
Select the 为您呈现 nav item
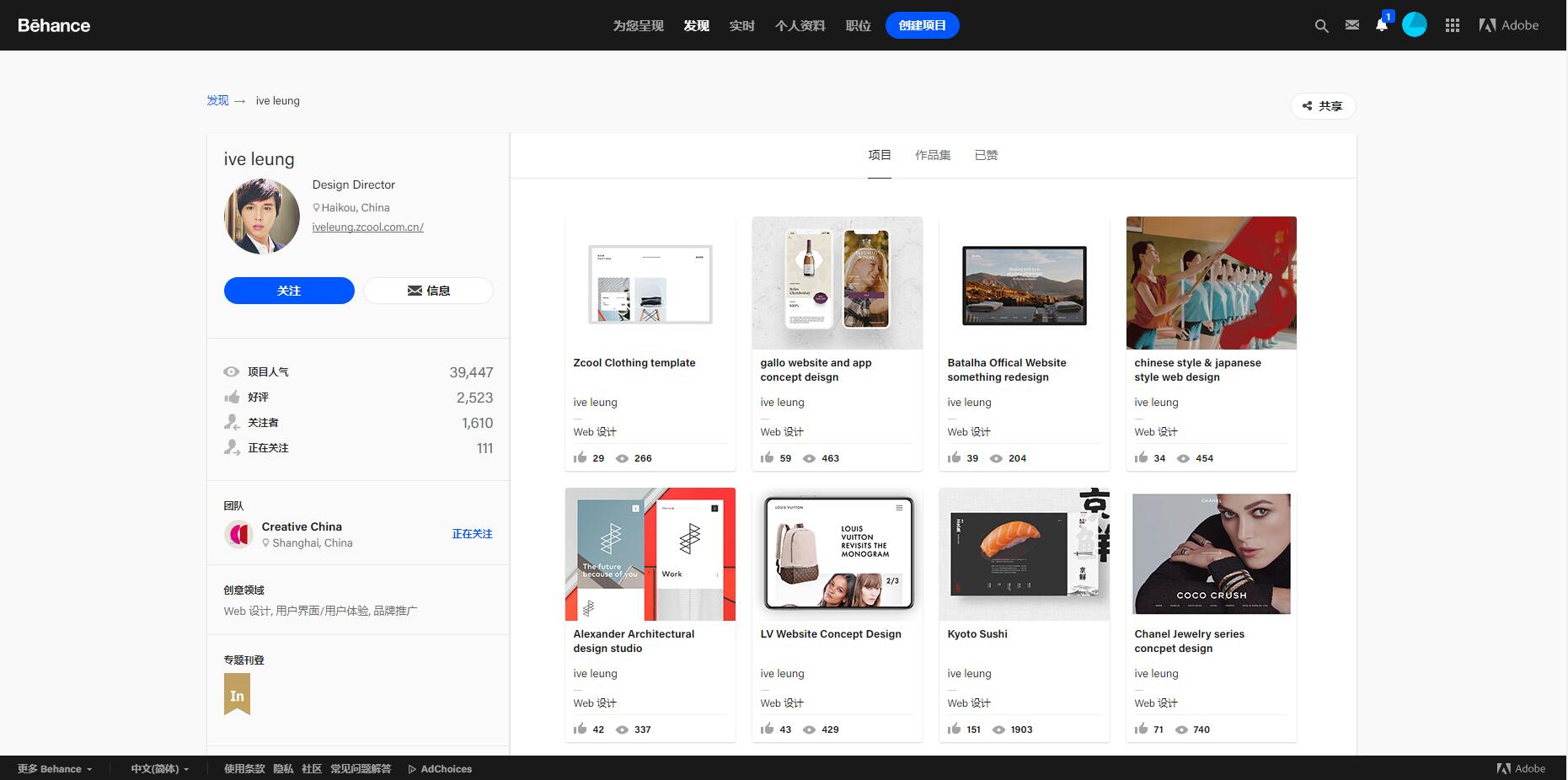(639, 25)
